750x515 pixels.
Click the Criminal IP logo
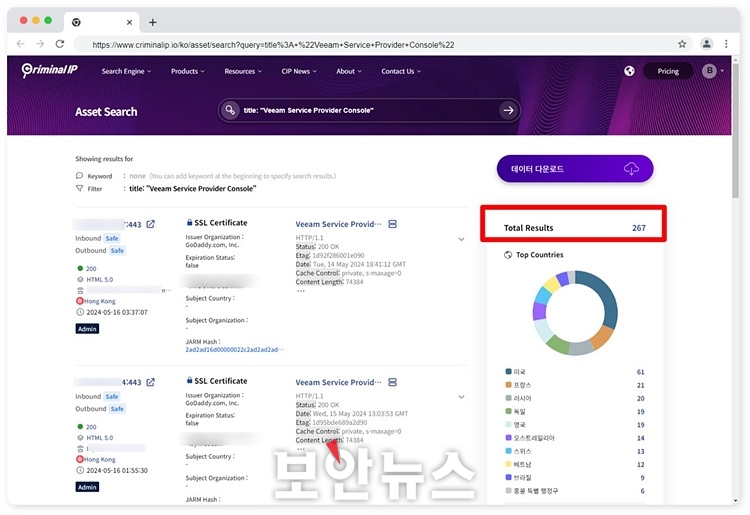coord(50,70)
